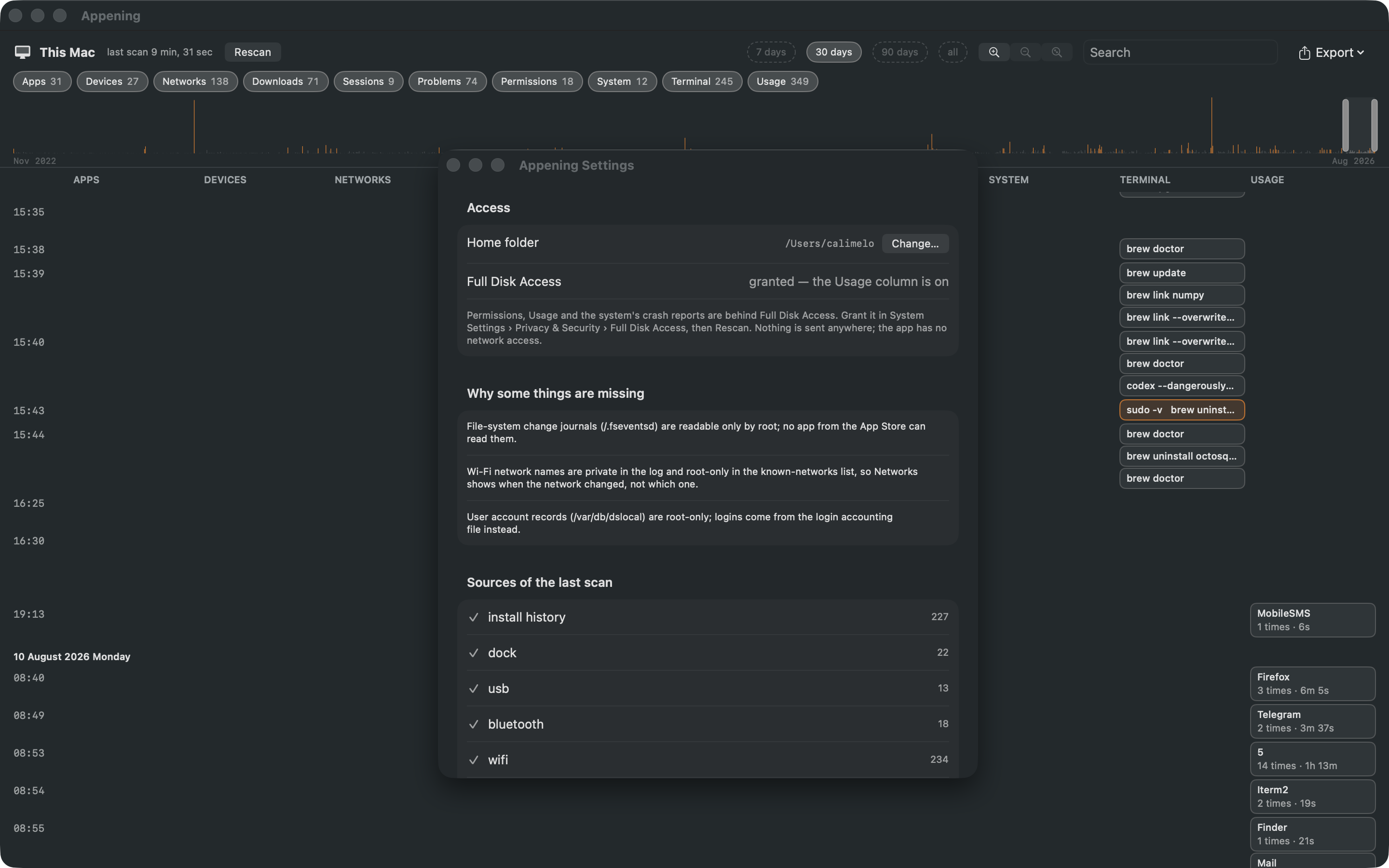Select the all time range
Screen dimensions: 1389x868
[x=952, y=52]
